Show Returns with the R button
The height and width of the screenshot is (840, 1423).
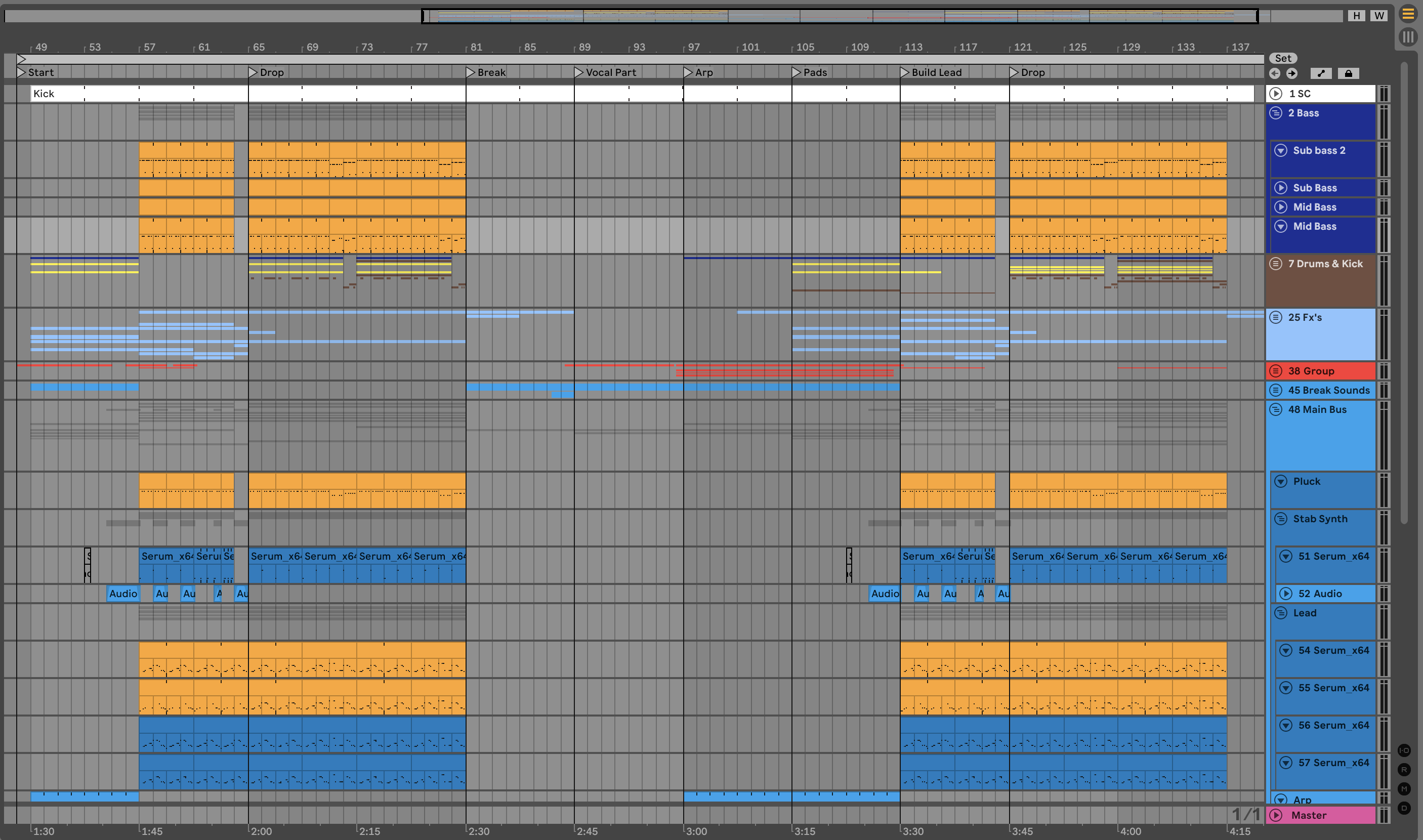point(1404,770)
